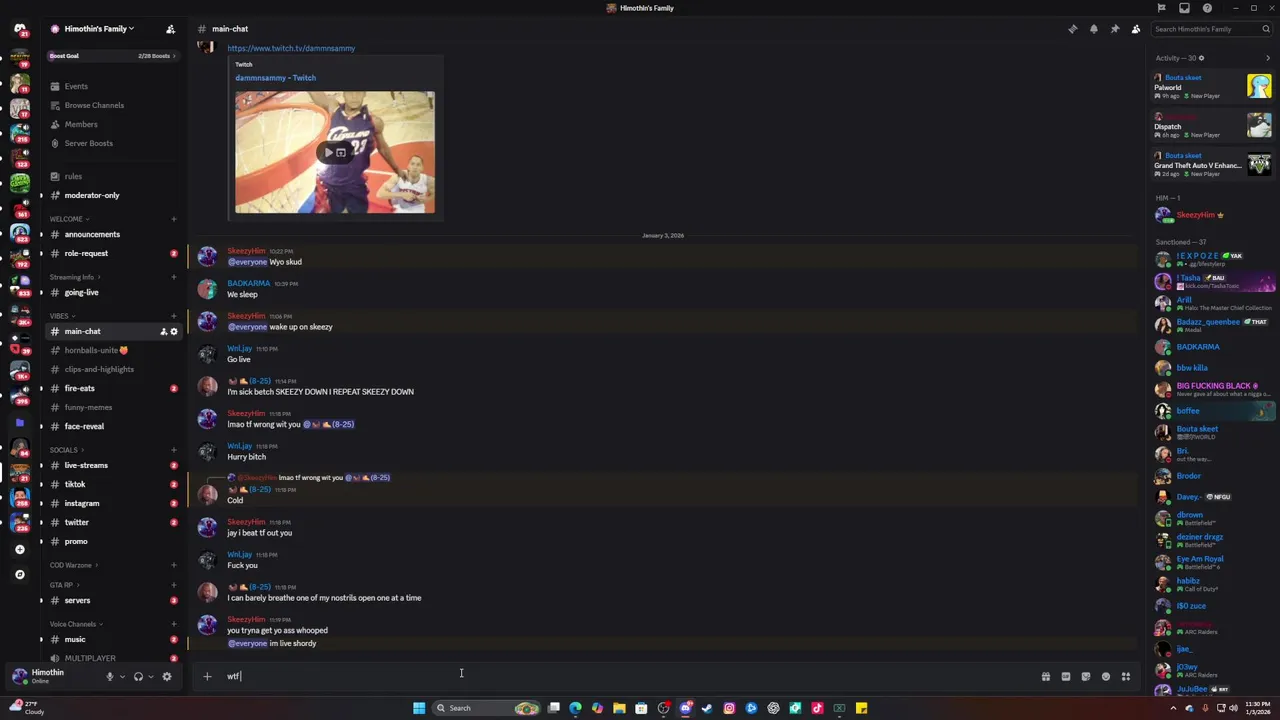Open the Inbox icon in title bar
Viewport: 1280px width, 720px height.
click(x=1184, y=8)
